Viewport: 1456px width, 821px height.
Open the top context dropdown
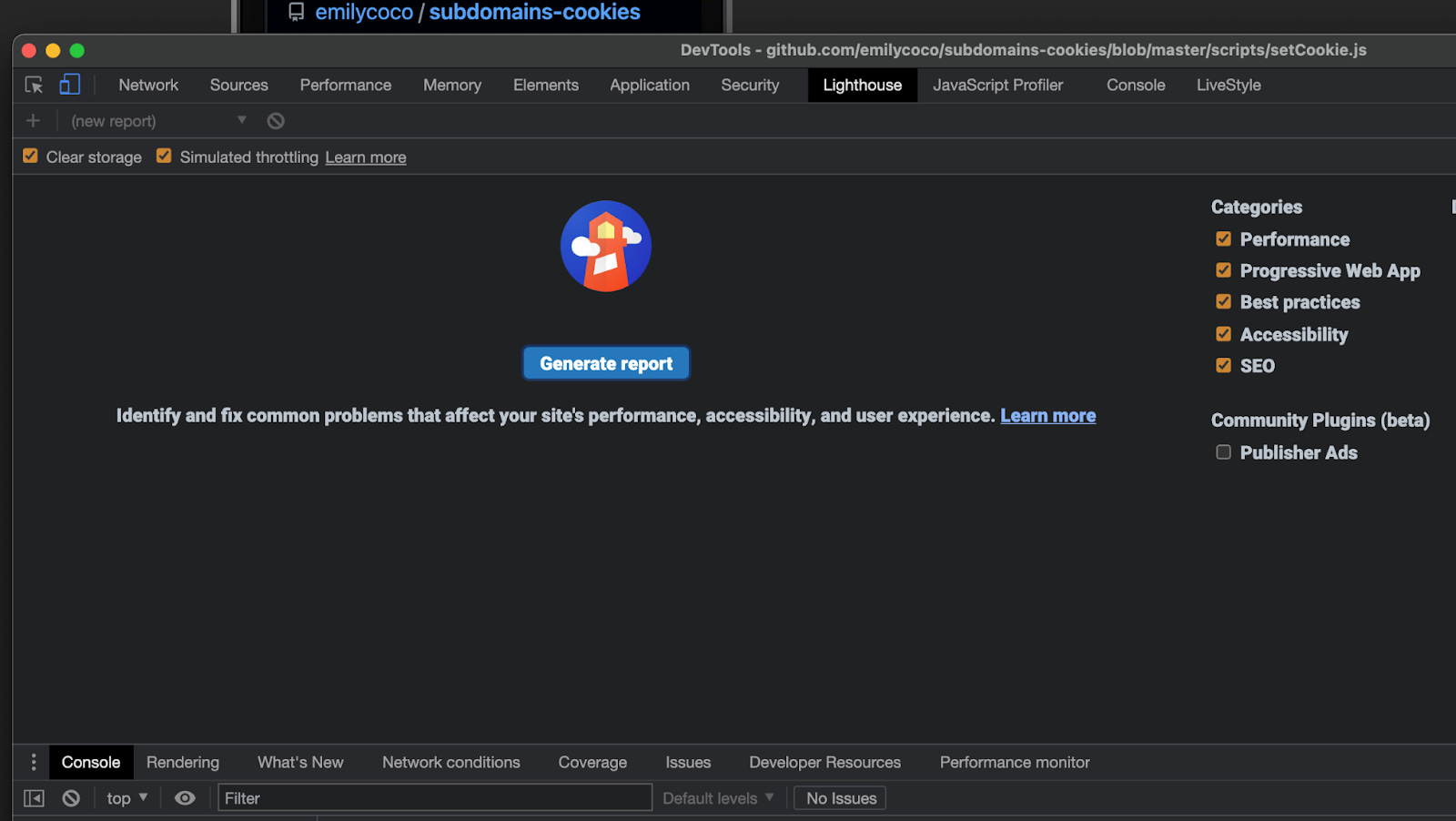(x=126, y=798)
